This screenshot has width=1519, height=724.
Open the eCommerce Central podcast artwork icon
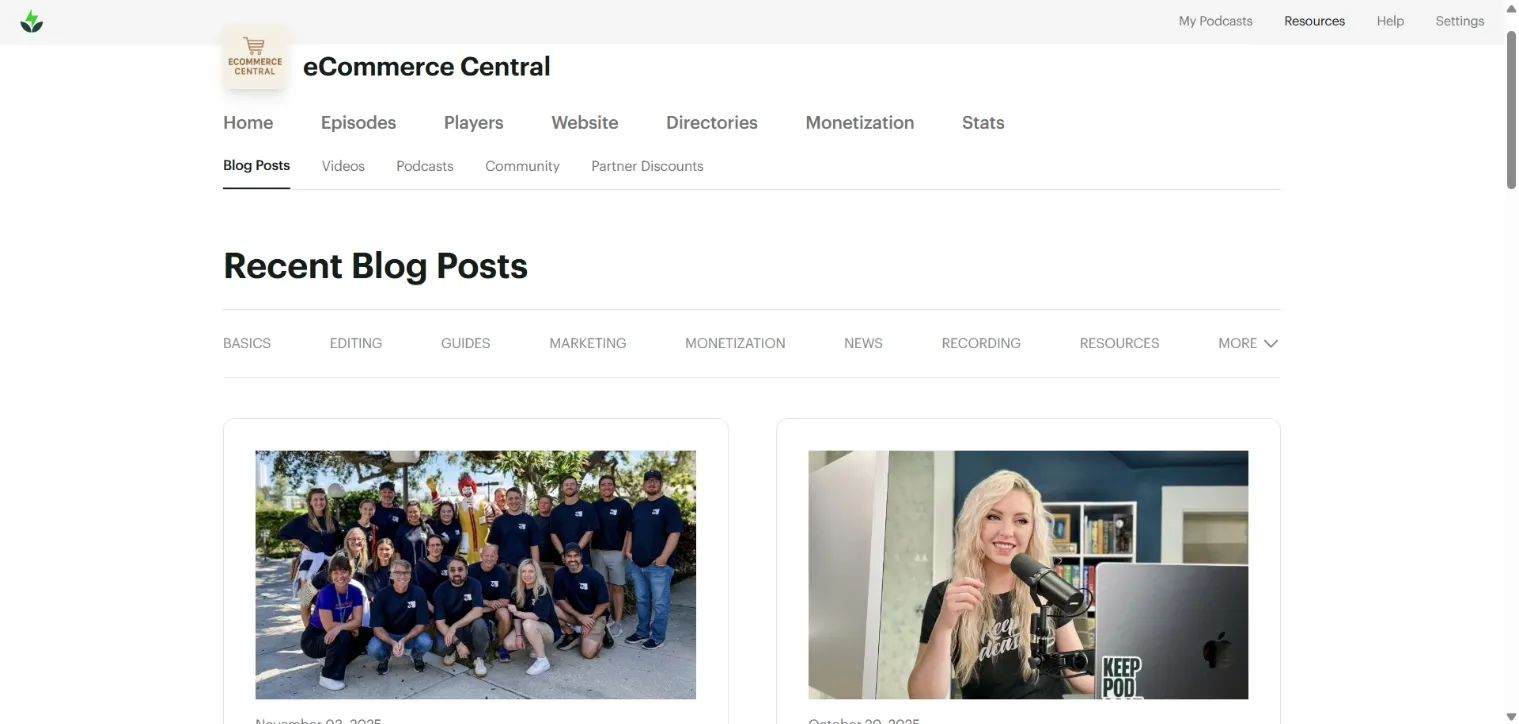pos(255,58)
